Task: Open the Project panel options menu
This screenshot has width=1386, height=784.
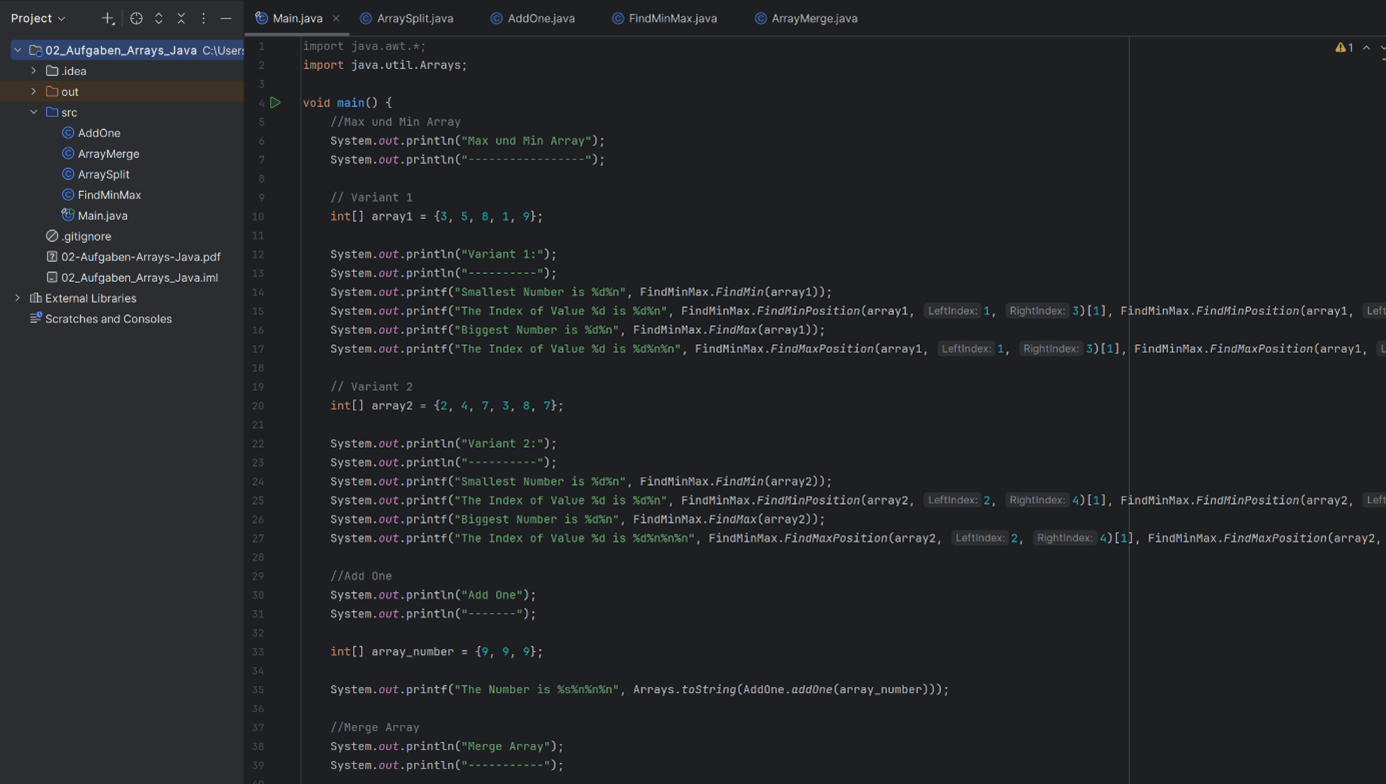Action: (203, 18)
